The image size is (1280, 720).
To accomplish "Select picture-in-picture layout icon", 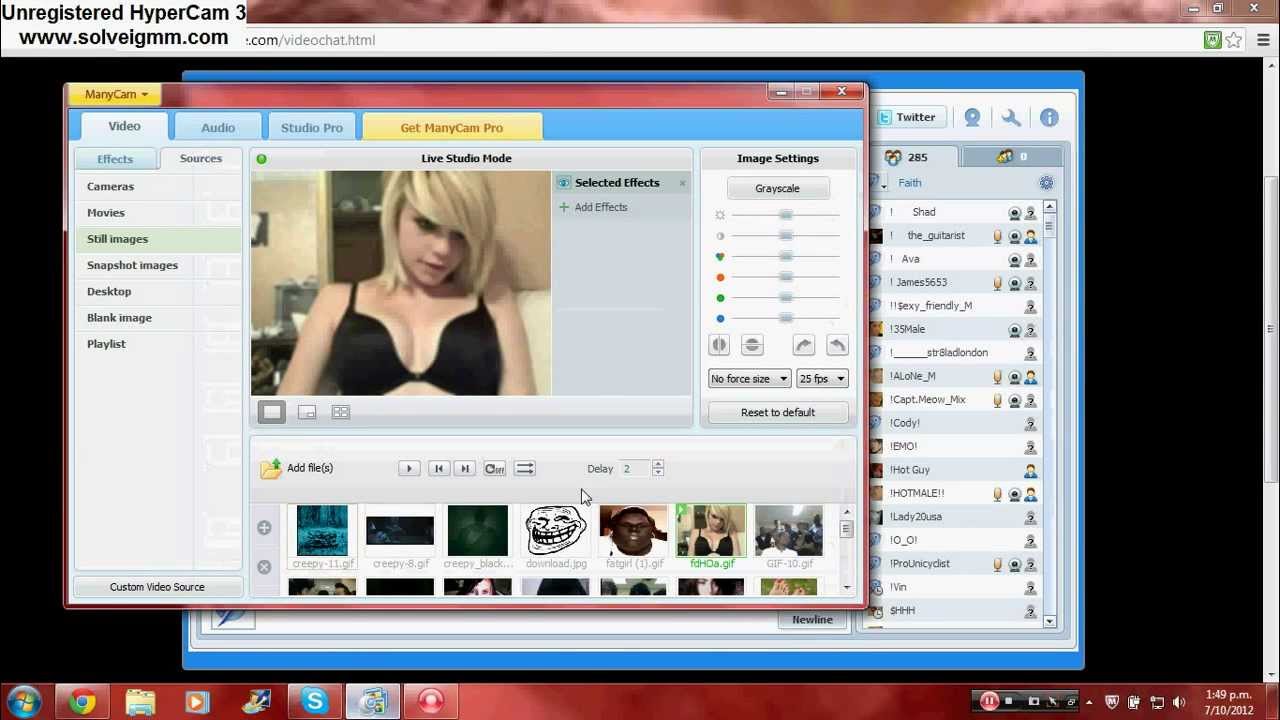I will click(307, 412).
